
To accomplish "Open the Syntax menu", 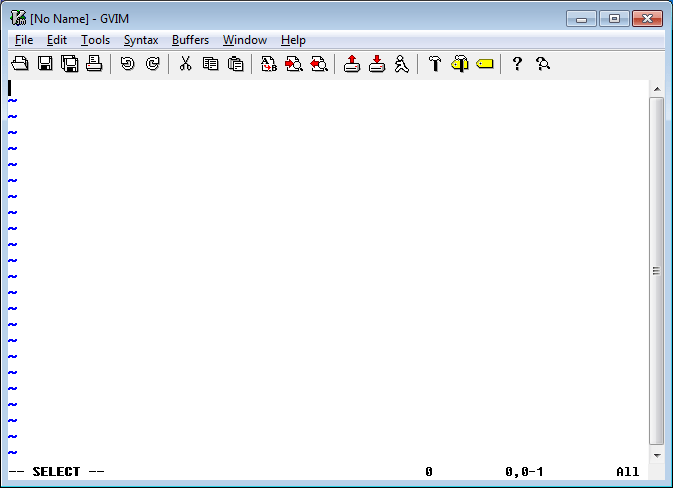I will 141,40.
